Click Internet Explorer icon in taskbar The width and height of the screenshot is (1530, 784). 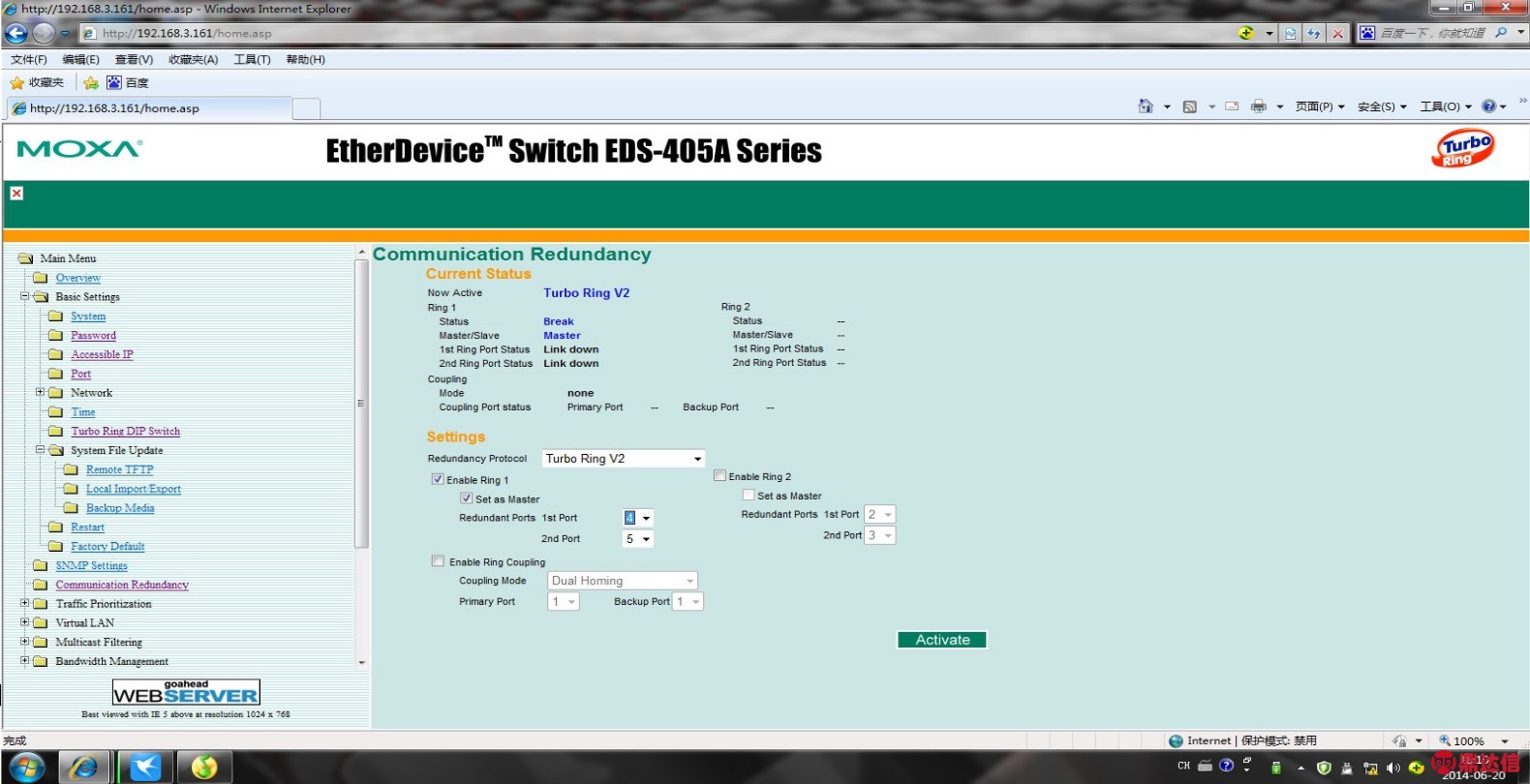click(x=84, y=768)
